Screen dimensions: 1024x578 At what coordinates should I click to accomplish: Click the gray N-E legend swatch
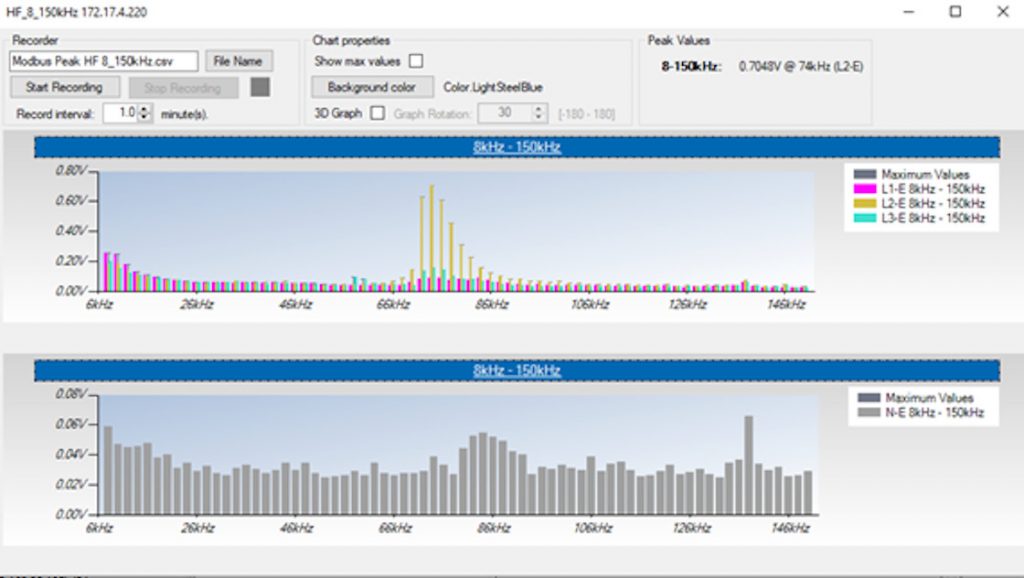coord(869,412)
